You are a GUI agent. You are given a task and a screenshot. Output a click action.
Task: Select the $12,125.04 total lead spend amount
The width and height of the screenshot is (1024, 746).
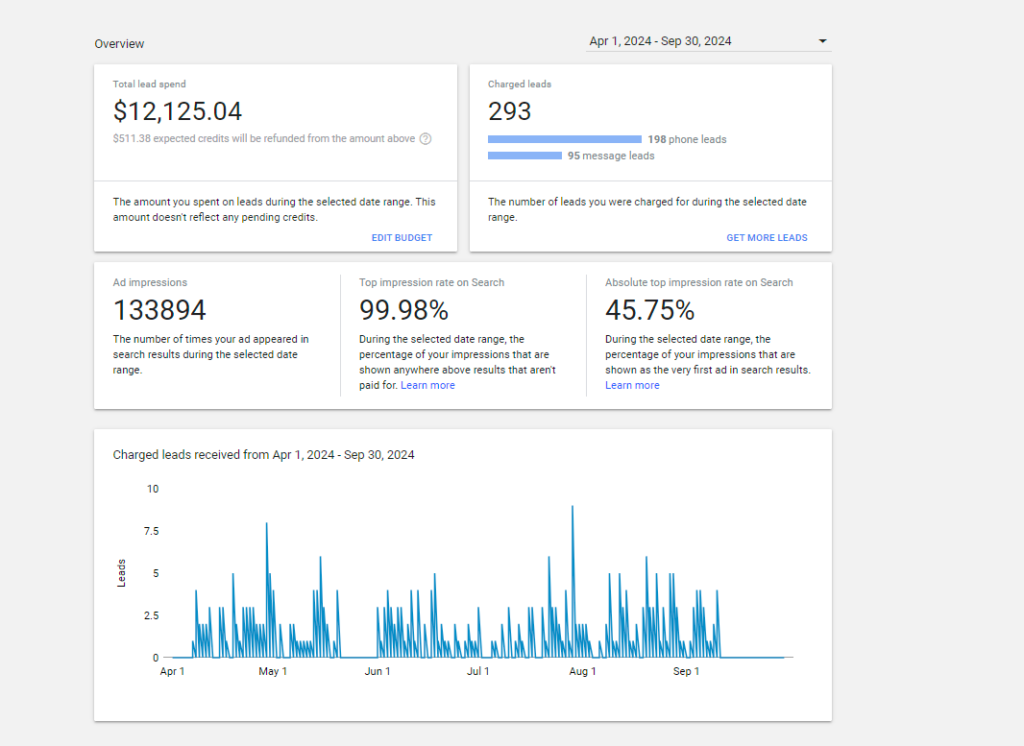[177, 111]
